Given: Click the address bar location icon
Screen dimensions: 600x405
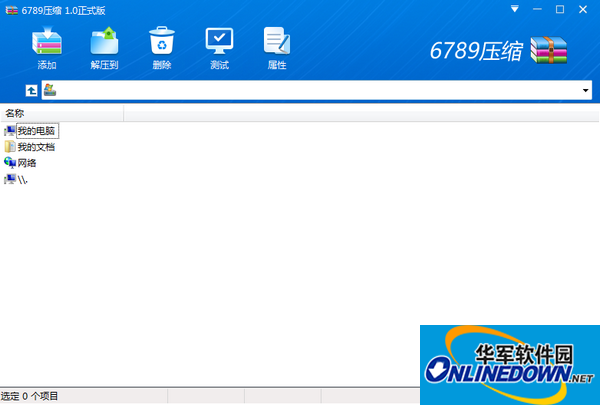Looking at the screenshot, I should click(x=50, y=90).
